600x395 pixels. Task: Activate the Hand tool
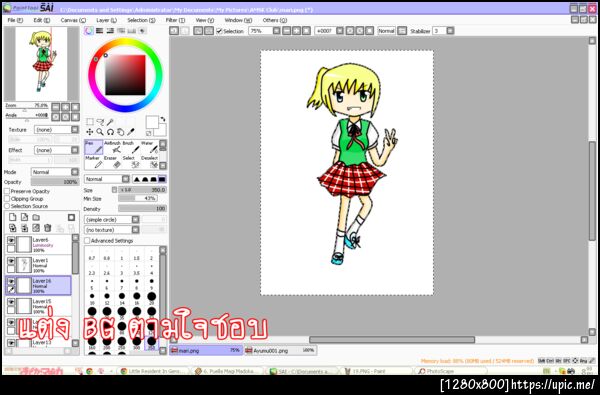tap(121, 132)
